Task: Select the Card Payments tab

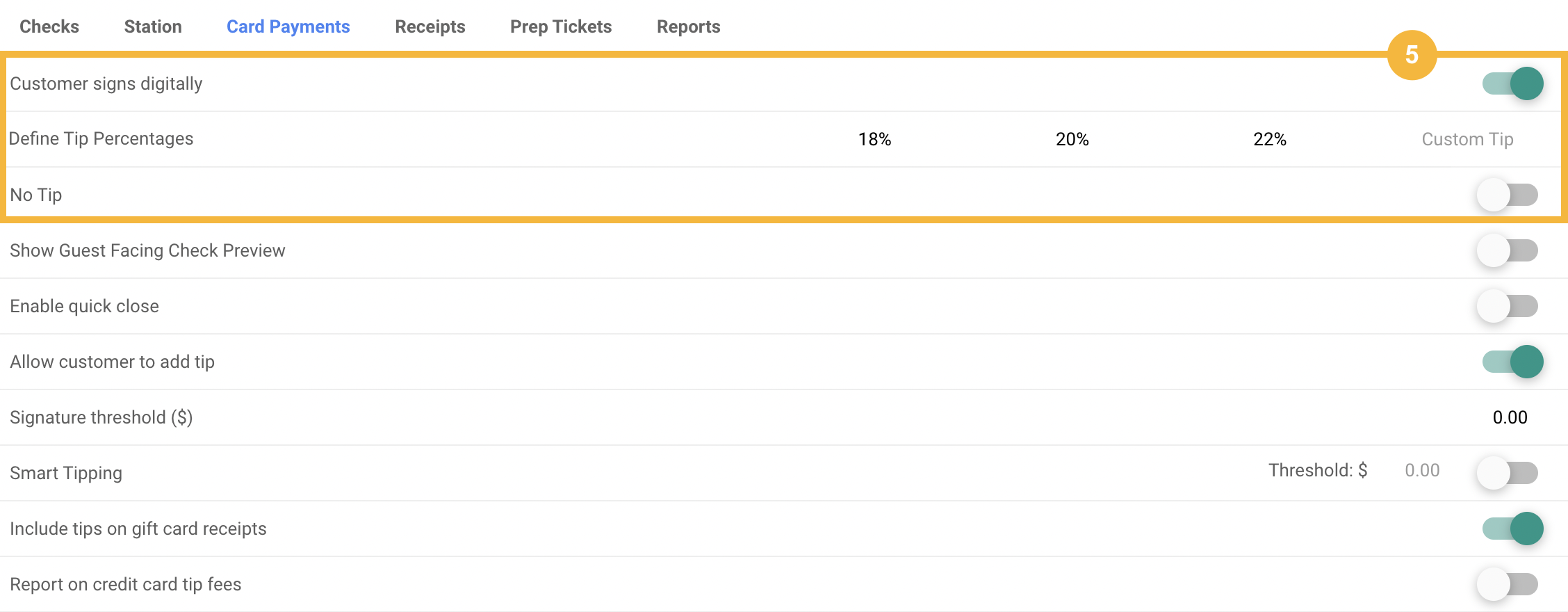Action: point(288,26)
